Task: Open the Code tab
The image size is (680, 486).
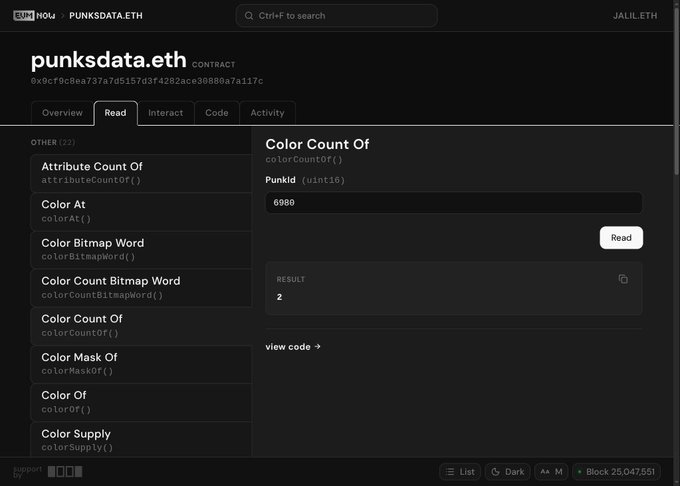Action: [217, 113]
